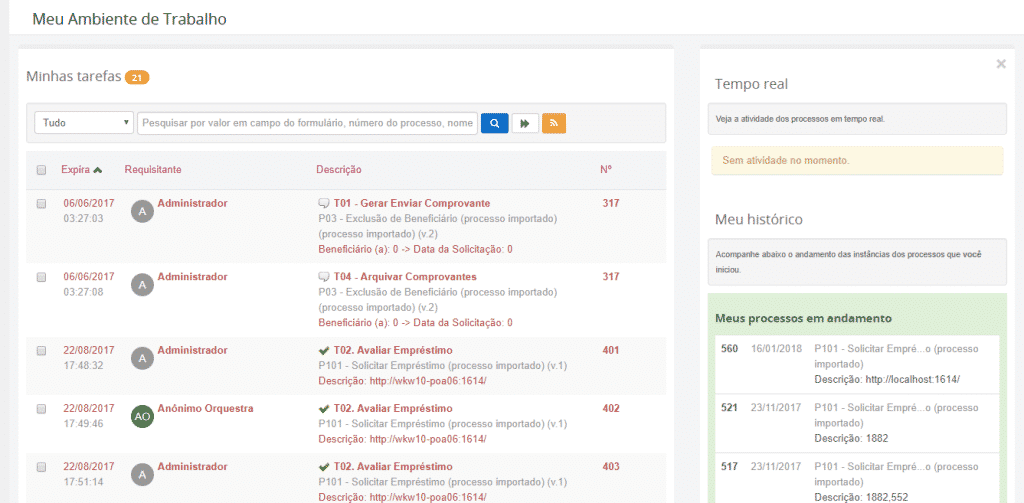Click Descrição: http://localhost:1614/ text
The width and height of the screenshot is (1024, 503).
pos(887,379)
